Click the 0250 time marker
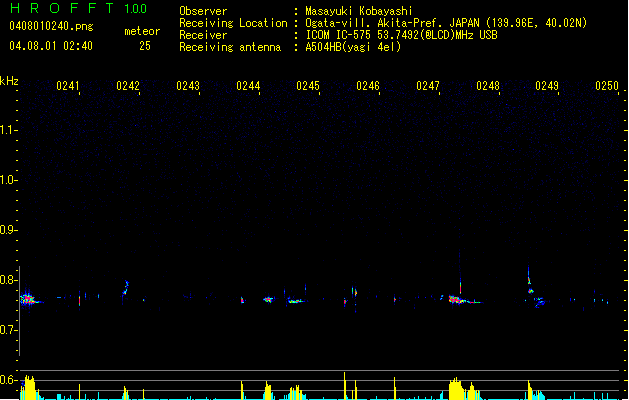629x400 pixels. (607, 86)
